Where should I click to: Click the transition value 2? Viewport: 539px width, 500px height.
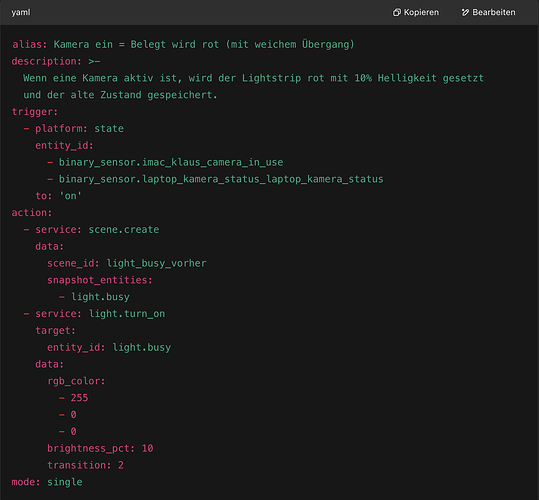click(121, 465)
